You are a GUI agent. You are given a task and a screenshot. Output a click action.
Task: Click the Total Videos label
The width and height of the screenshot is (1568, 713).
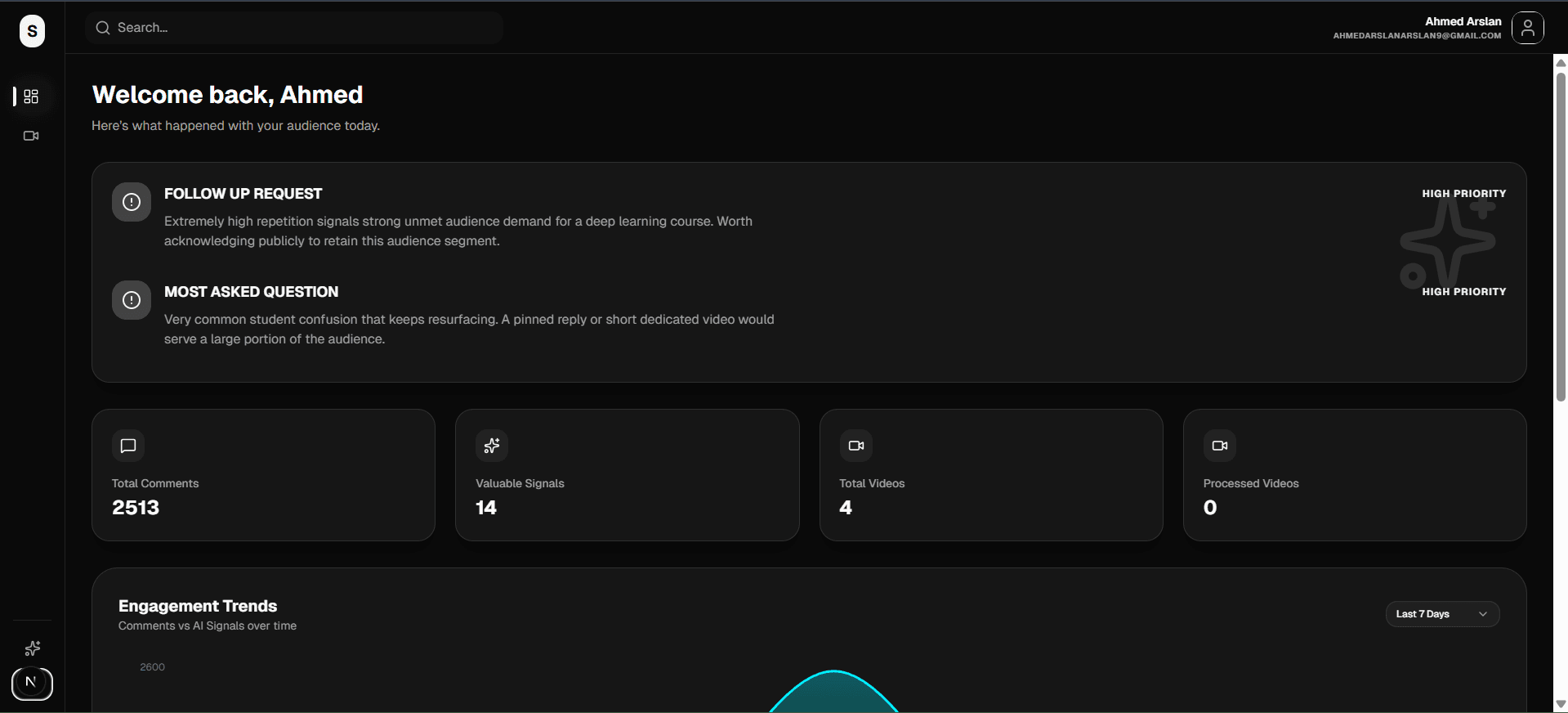point(872,483)
